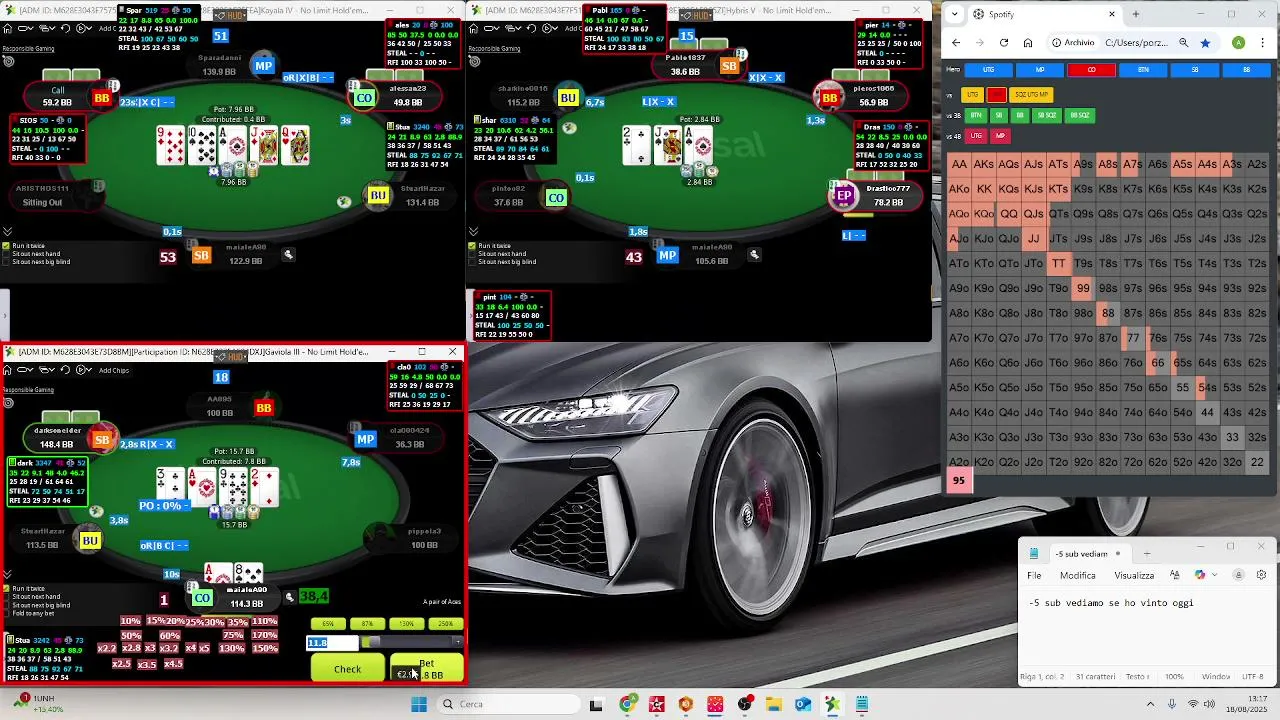This screenshot has width=1280, height=720.
Task: Click the green BB SQZ button
Action: coord(1080,116)
